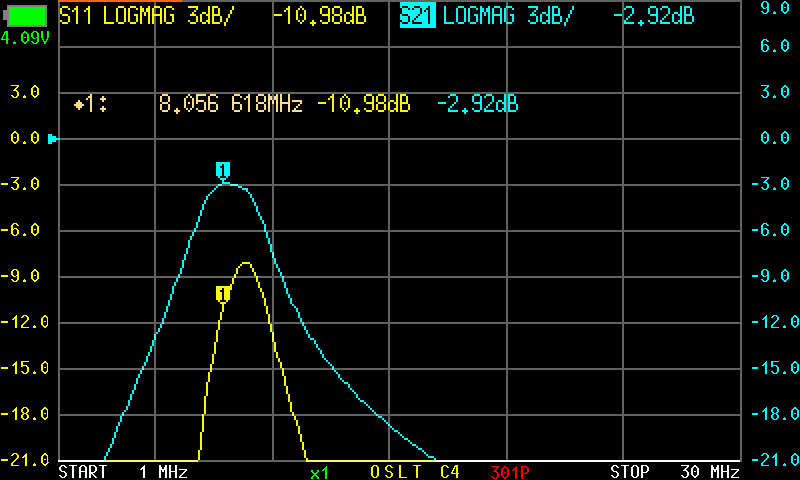
Task: Tap the S11 value -10.98dB in header
Action: tap(320, 16)
